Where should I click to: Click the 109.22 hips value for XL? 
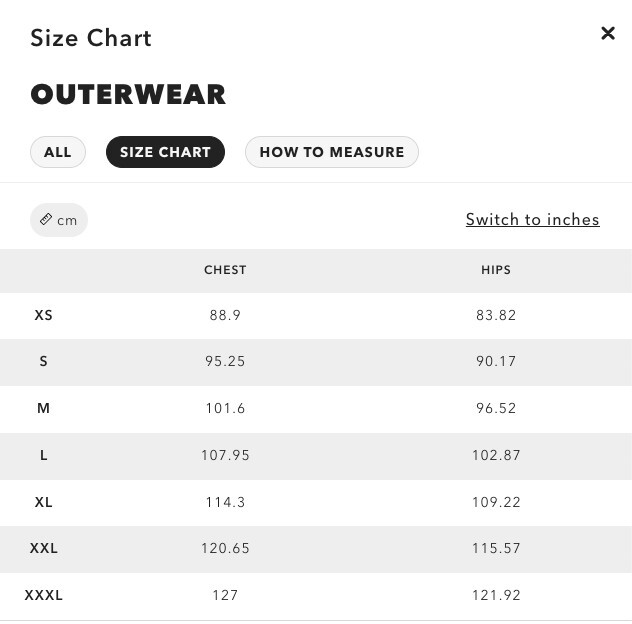pyautogui.click(x=496, y=502)
